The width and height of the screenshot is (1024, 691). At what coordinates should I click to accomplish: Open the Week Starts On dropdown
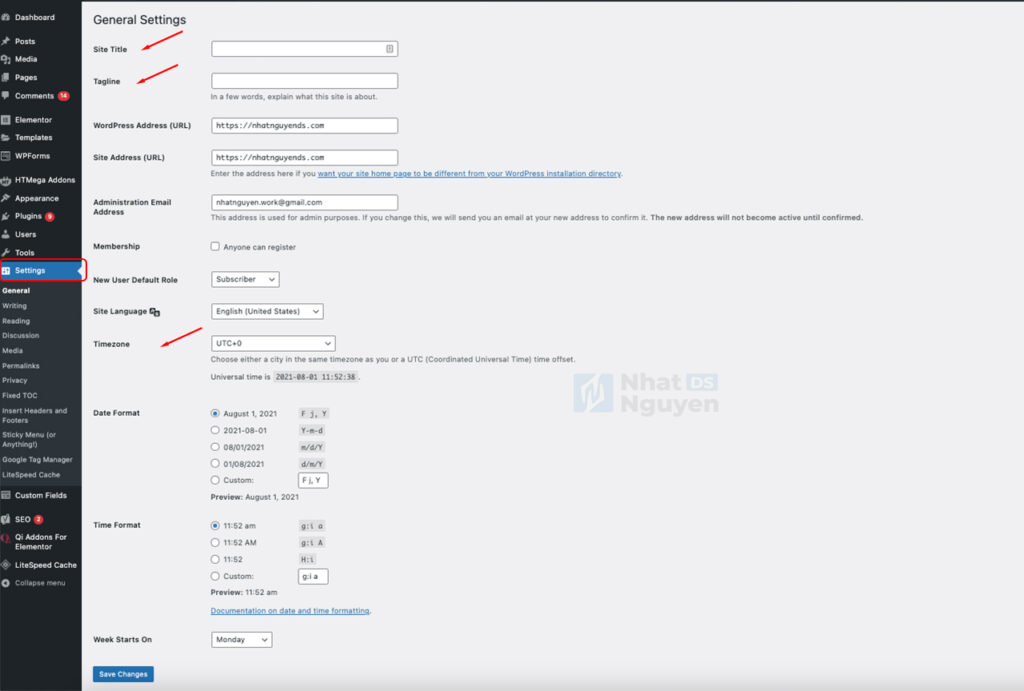pyautogui.click(x=240, y=639)
